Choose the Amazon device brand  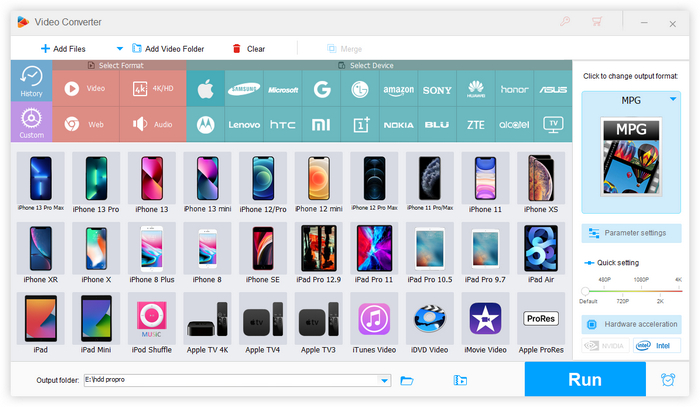[398, 89]
